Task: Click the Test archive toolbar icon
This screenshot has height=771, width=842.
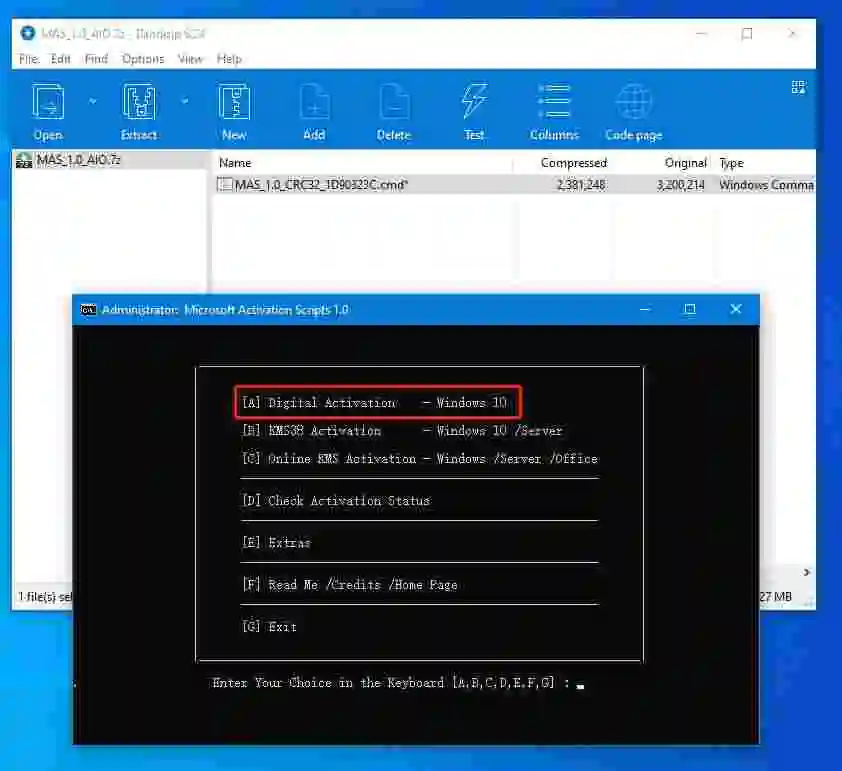Action: point(474,101)
